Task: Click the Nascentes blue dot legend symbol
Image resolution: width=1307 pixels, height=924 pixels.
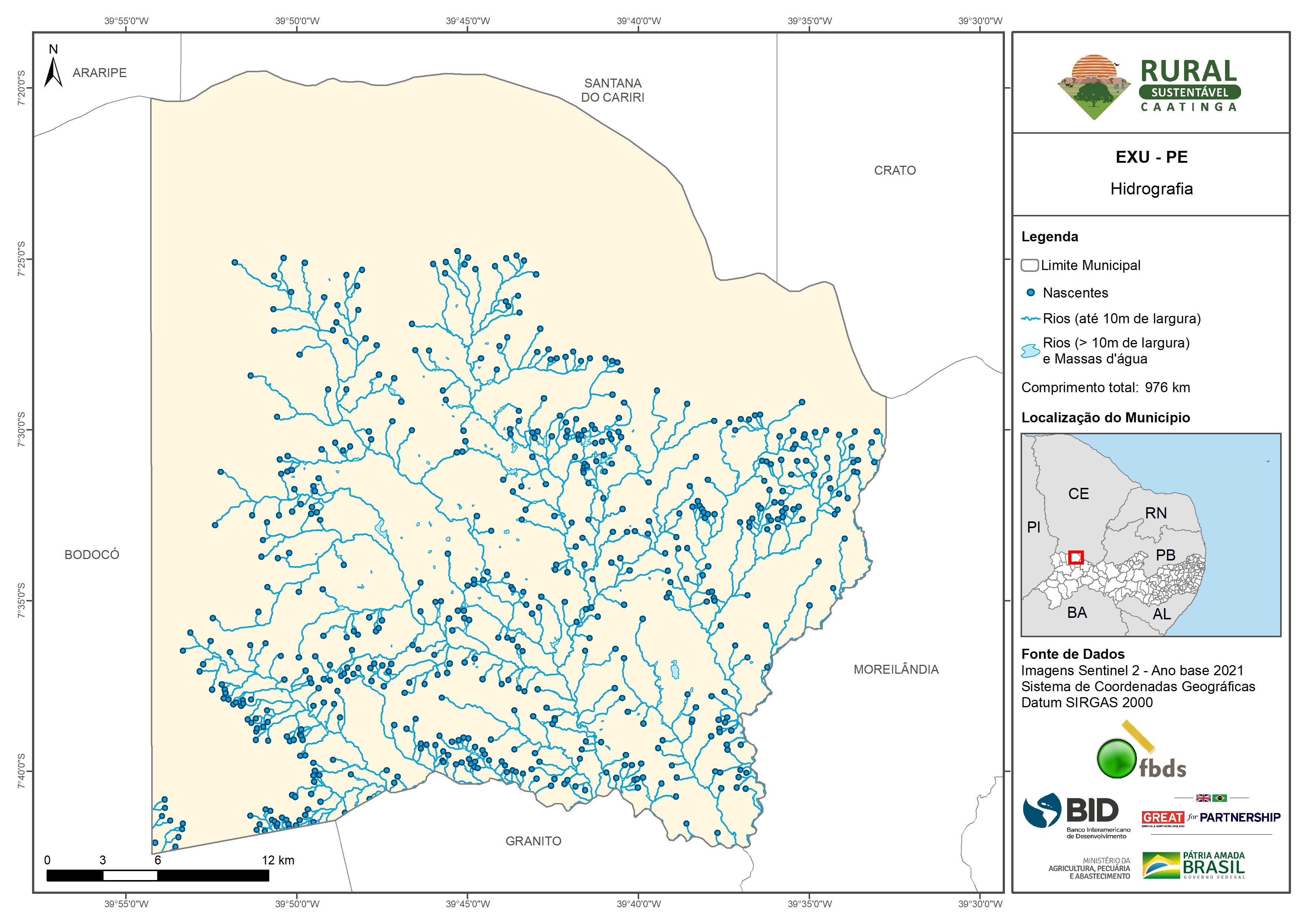Action: pyautogui.click(x=1030, y=293)
